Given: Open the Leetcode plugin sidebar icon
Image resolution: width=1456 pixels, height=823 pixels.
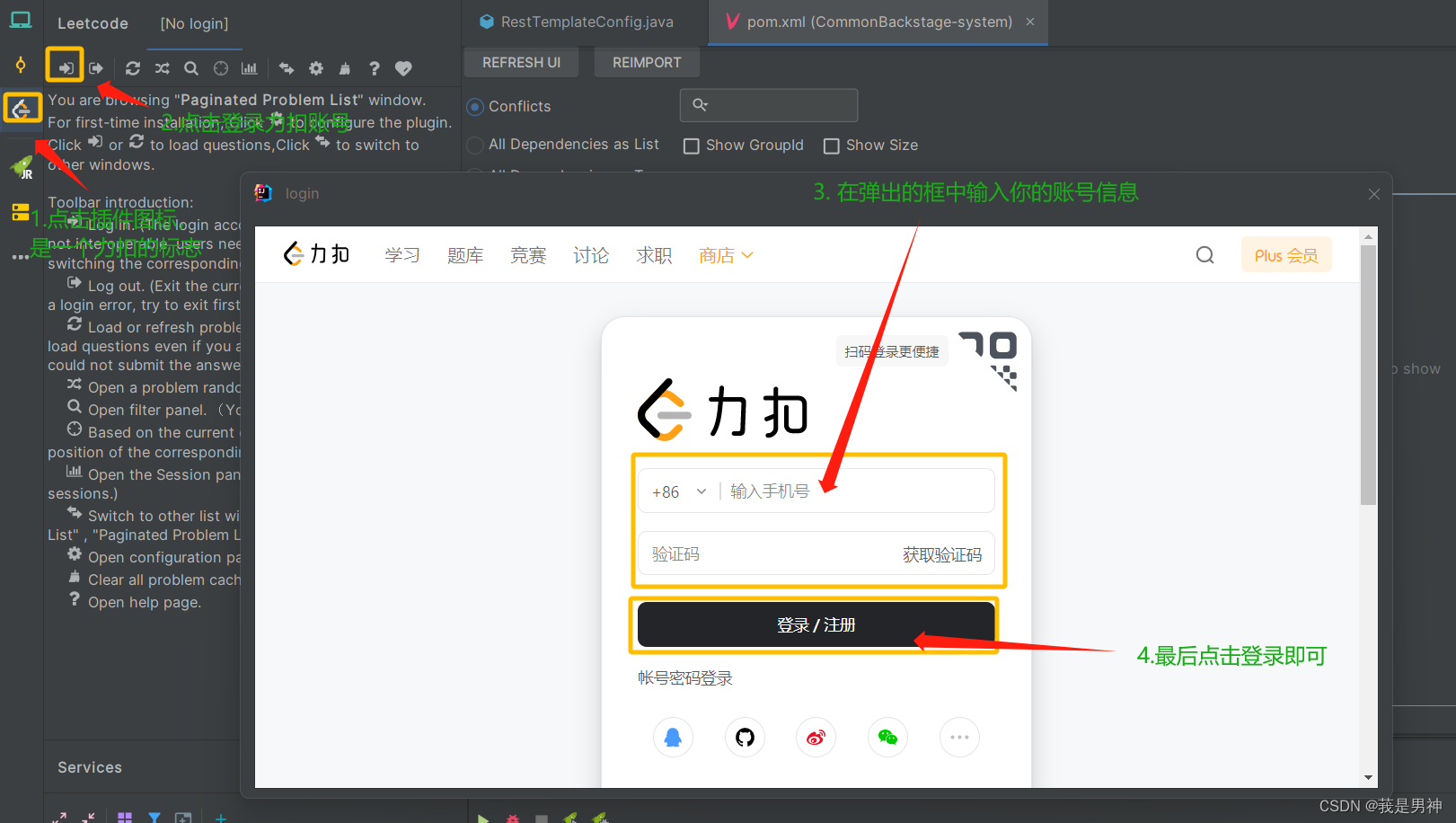Looking at the screenshot, I should (x=22, y=109).
